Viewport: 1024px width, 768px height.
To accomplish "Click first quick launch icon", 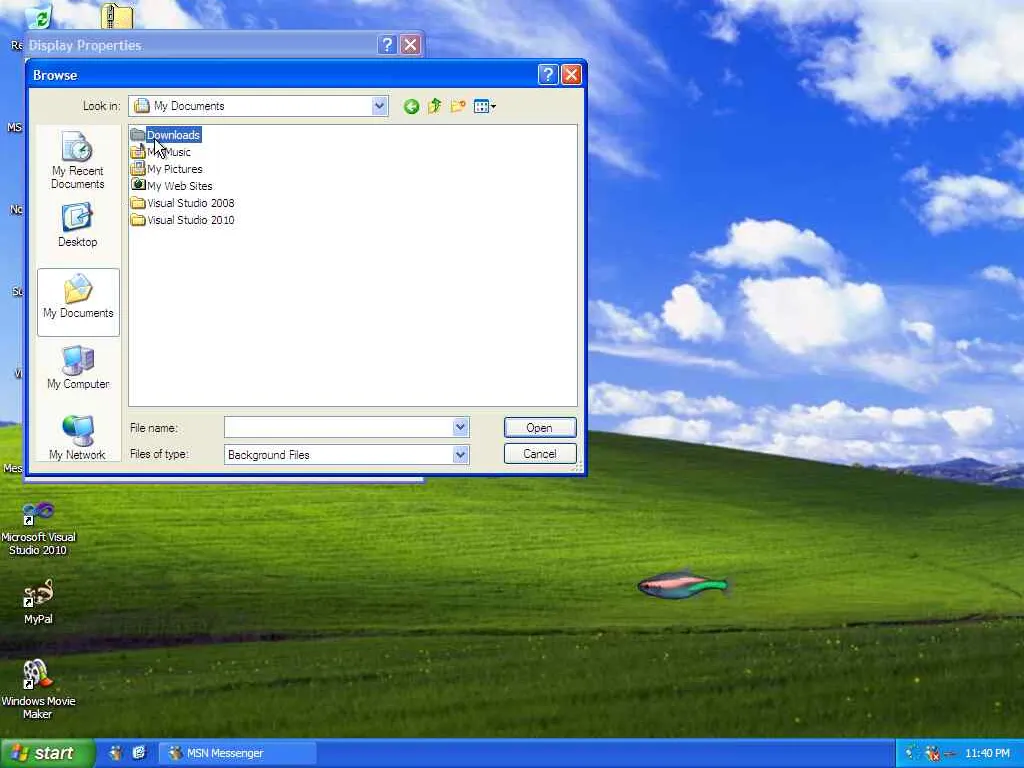I will click(x=116, y=753).
